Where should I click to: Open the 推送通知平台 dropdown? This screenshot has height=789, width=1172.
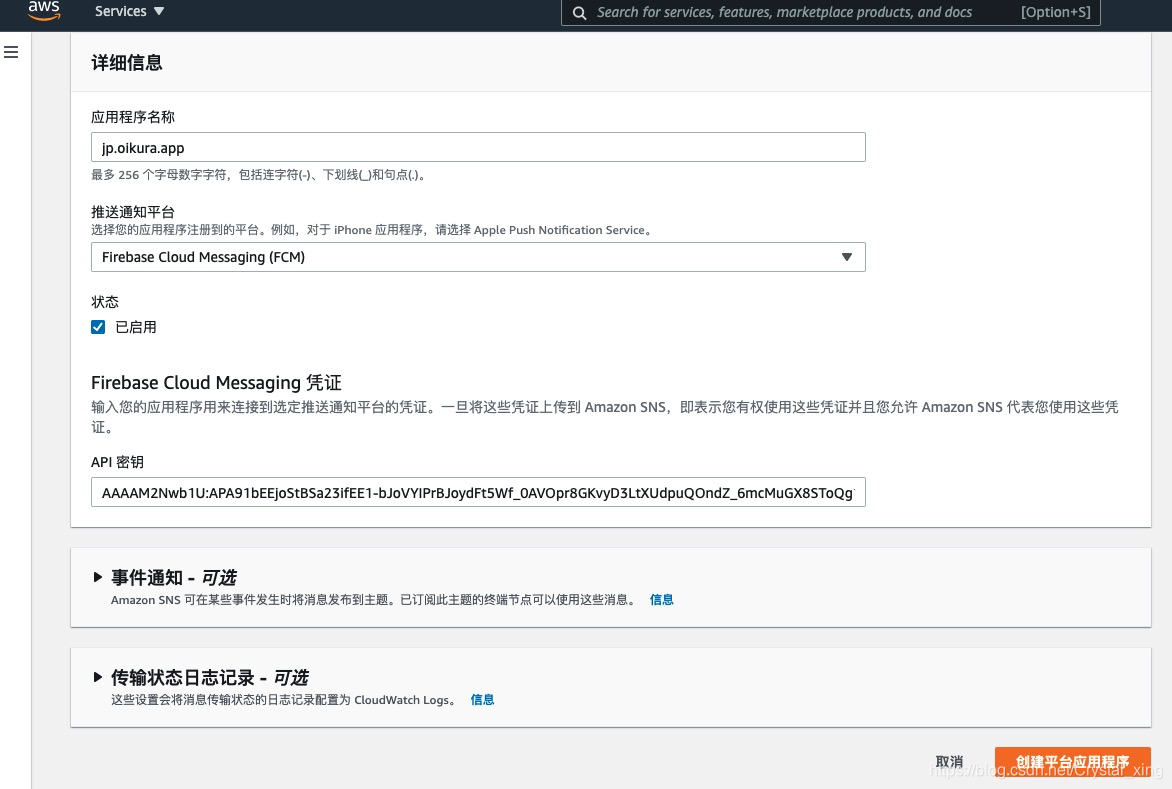pyautogui.click(x=478, y=257)
